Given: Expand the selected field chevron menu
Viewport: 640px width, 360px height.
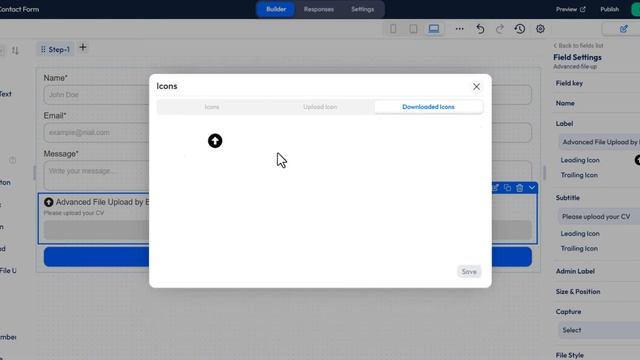Looking at the screenshot, I should [x=531, y=188].
